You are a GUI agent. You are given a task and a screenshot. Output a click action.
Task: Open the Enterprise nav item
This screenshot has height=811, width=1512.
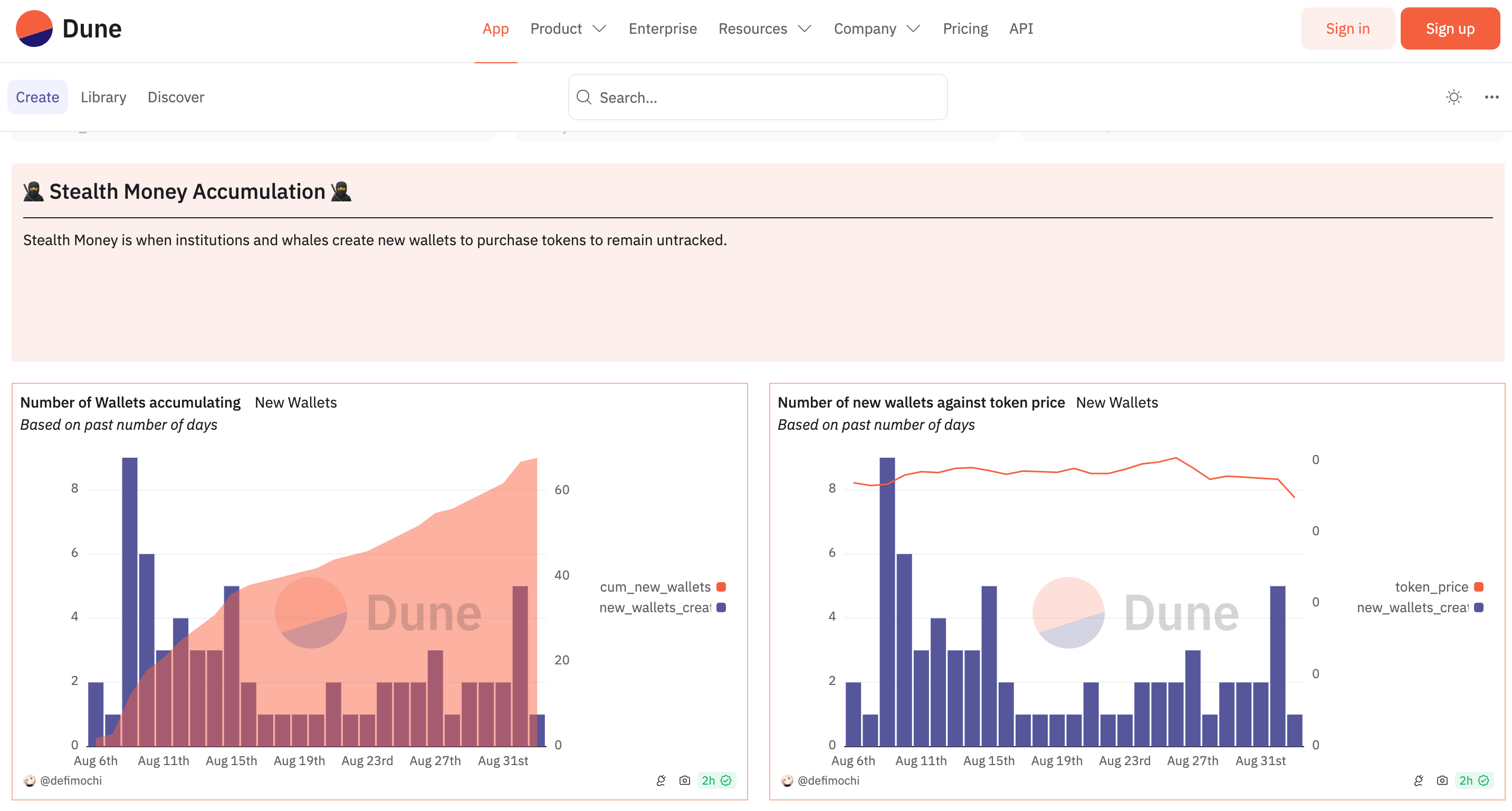pos(663,28)
